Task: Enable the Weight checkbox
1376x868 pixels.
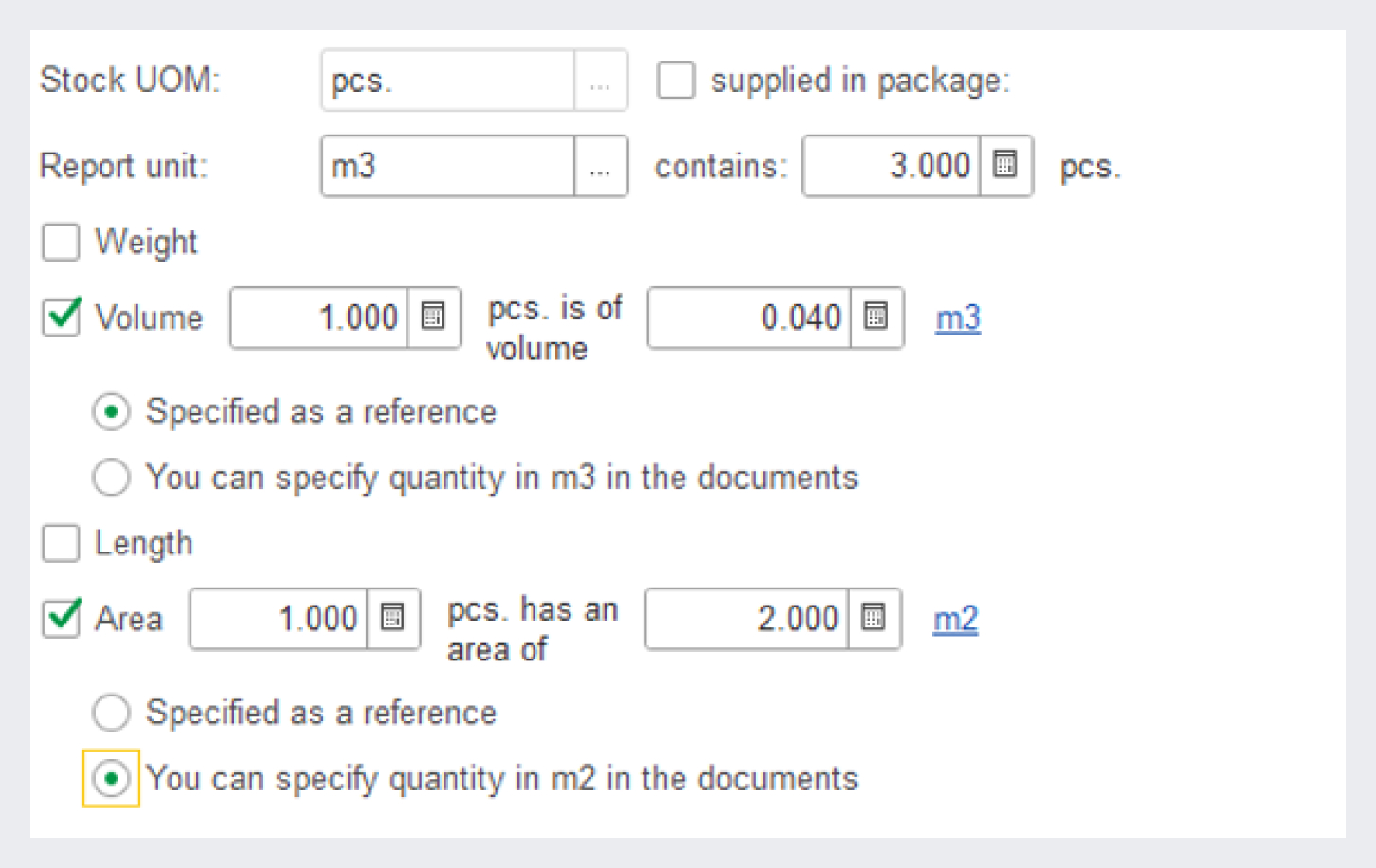Action: tap(62, 242)
